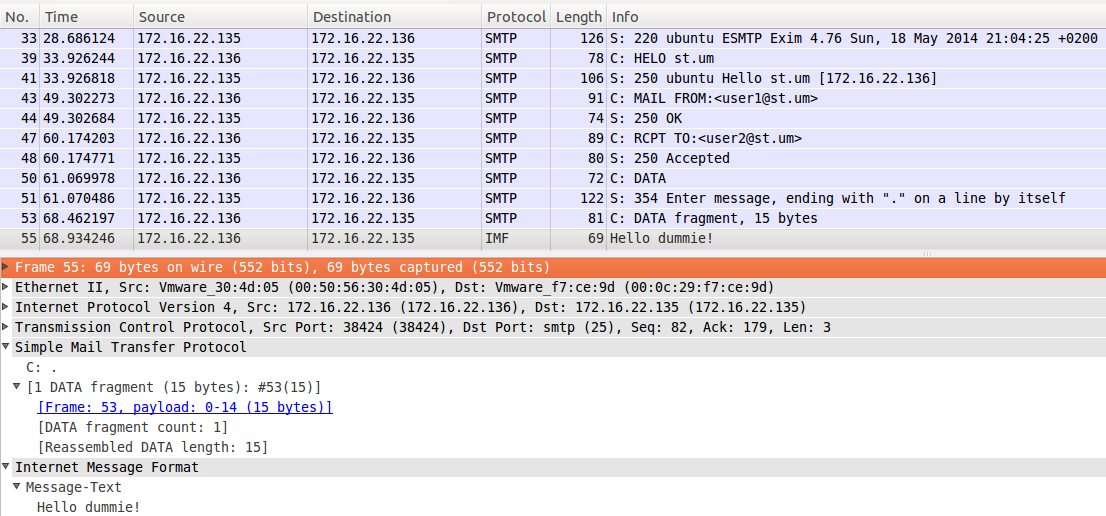Collapse the Message-Text subtree

[x=17, y=487]
